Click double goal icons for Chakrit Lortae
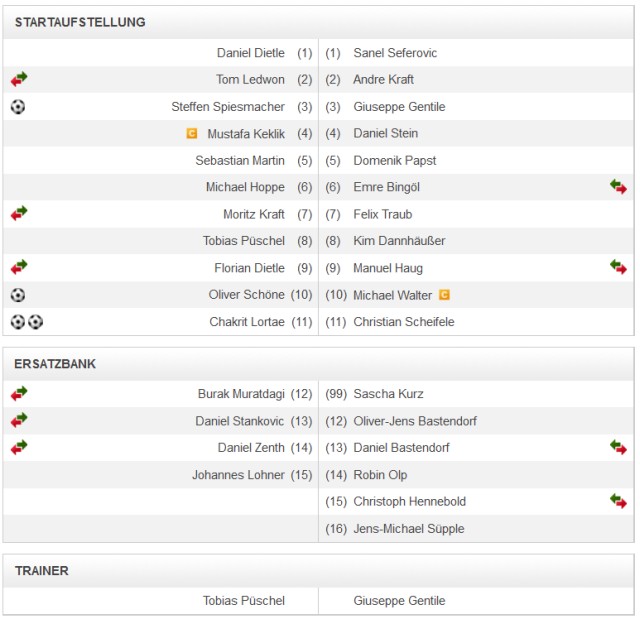This screenshot has height=619, width=640. (27, 322)
